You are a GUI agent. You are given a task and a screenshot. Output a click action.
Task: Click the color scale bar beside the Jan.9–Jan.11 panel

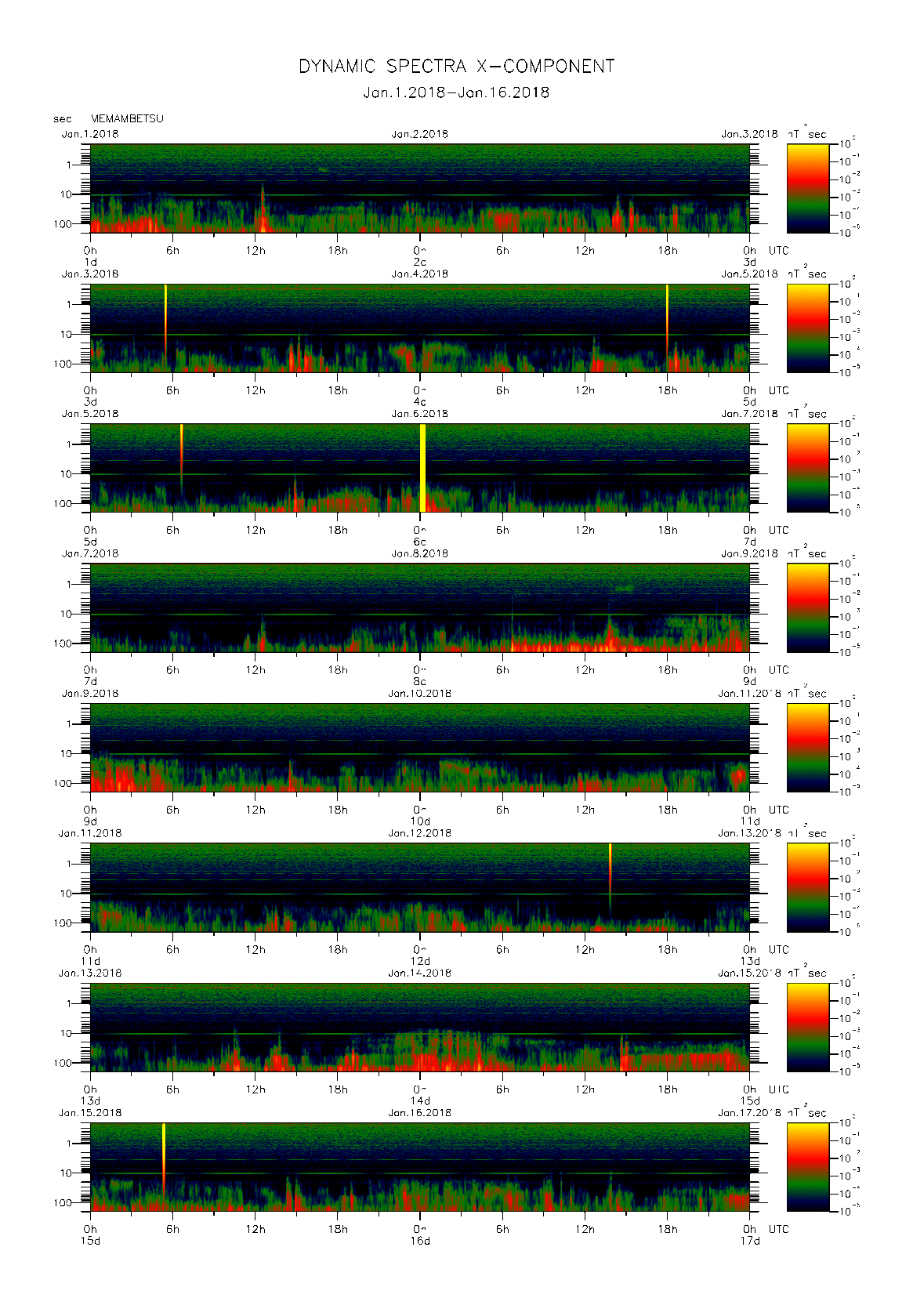coord(808,748)
